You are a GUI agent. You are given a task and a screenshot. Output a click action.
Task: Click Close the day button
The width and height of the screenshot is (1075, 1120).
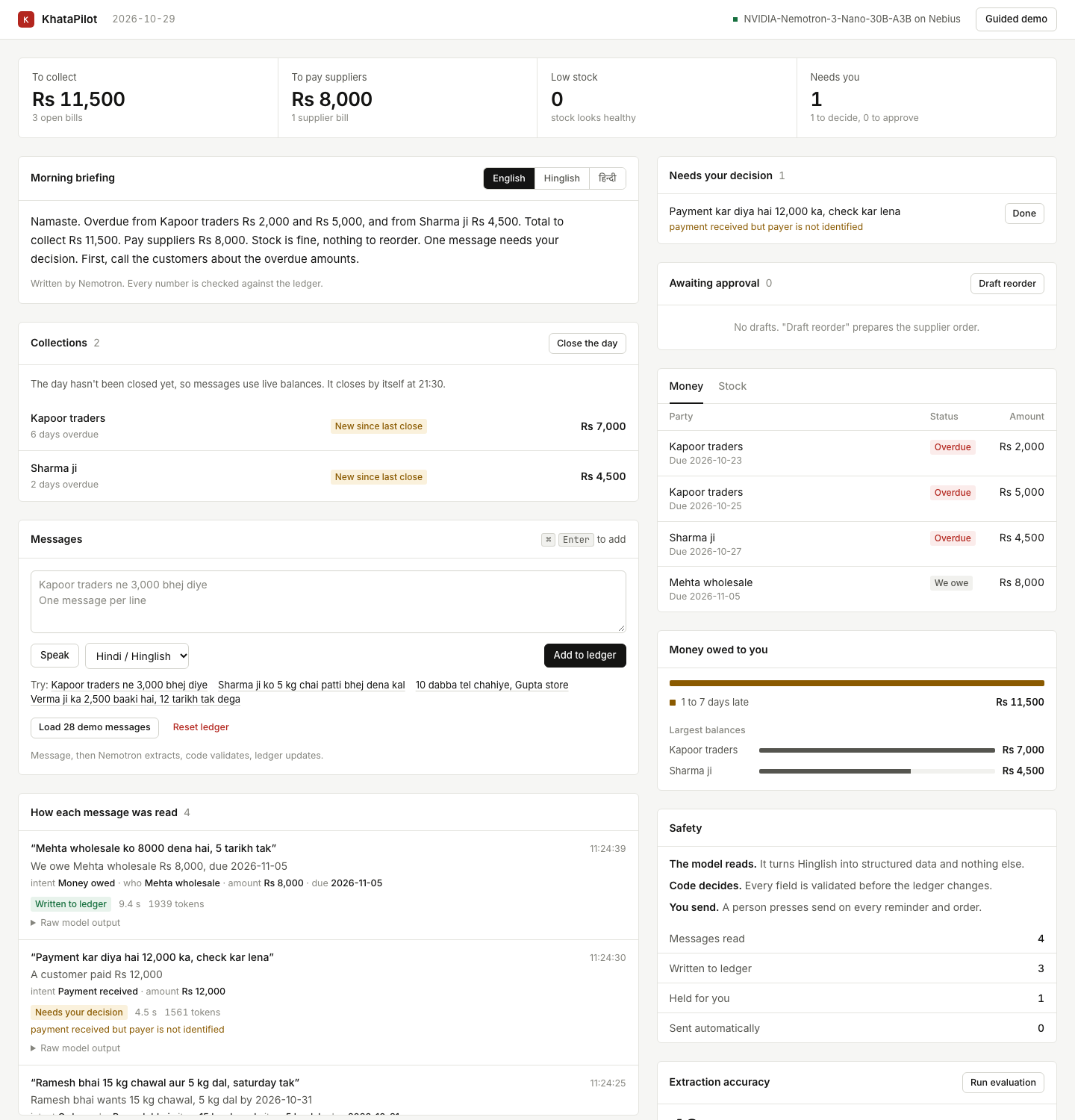tap(588, 343)
